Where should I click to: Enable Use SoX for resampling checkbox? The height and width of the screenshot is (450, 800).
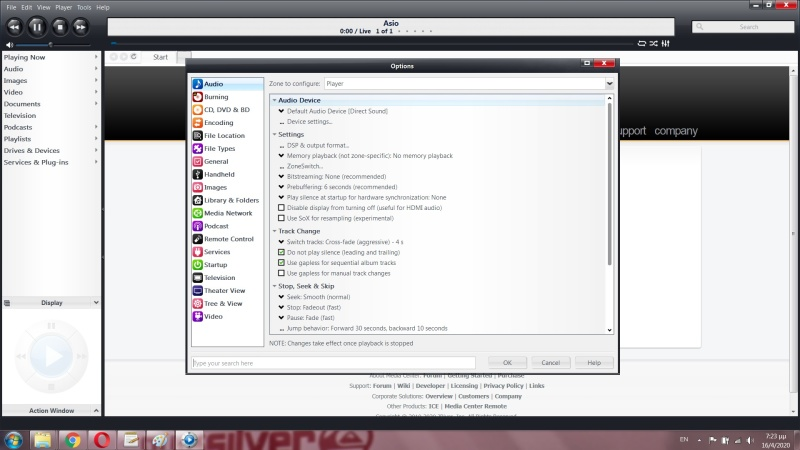point(281,218)
